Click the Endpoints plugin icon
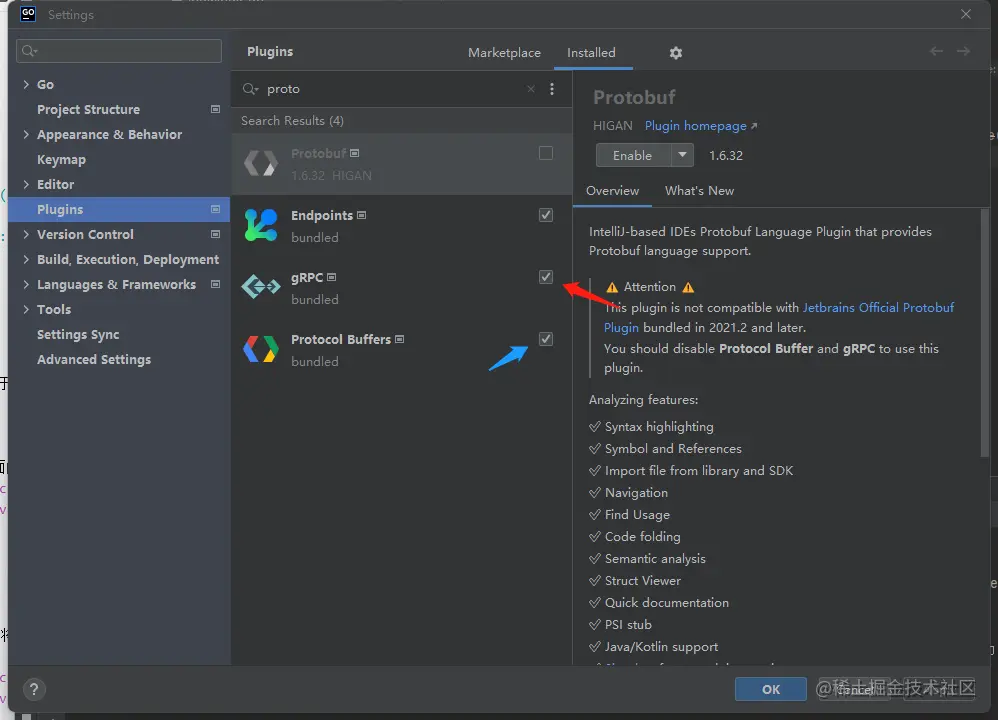This screenshot has height=720, width=998. click(261, 225)
